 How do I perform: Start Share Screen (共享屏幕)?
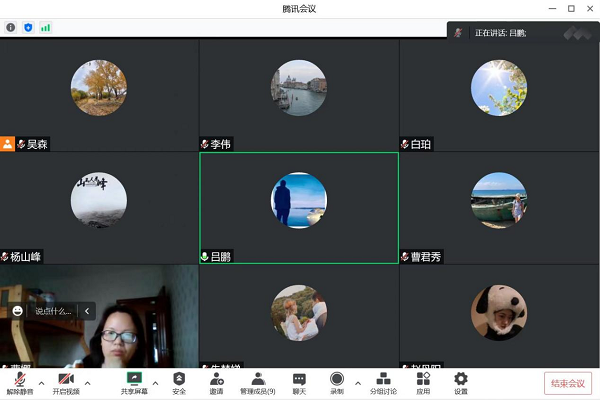pyautogui.click(x=132, y=383)
